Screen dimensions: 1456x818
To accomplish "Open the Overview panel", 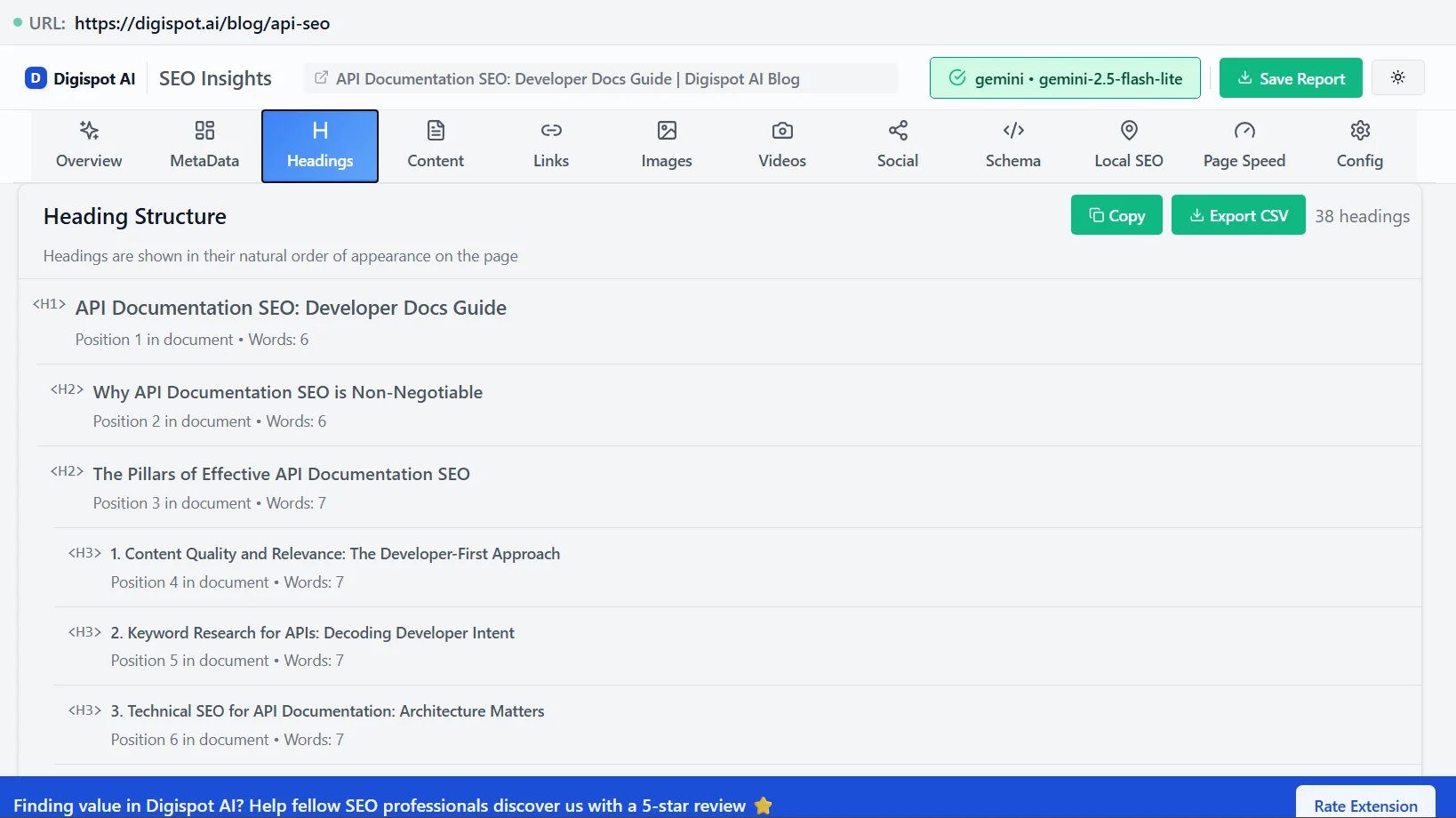I will tap(89, 144).
